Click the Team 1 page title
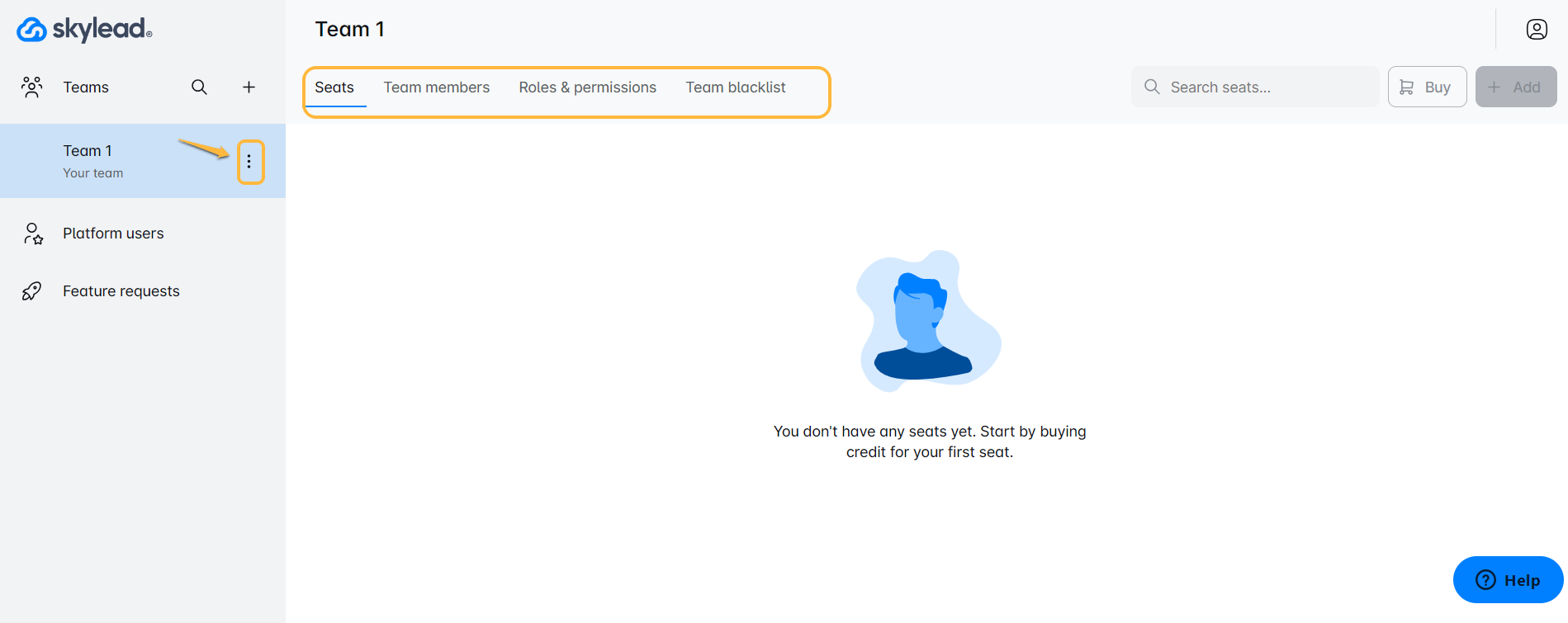Viewport: 1568px width, 623px height. 349,30
